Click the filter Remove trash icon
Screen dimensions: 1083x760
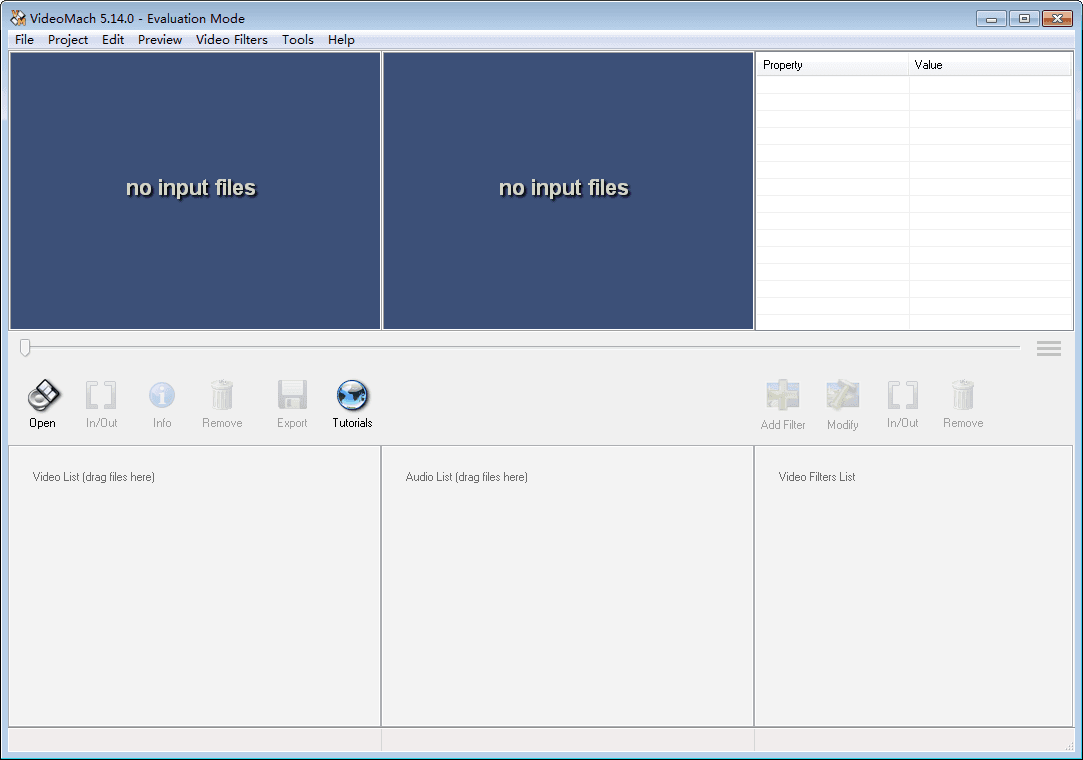(963, 397)
